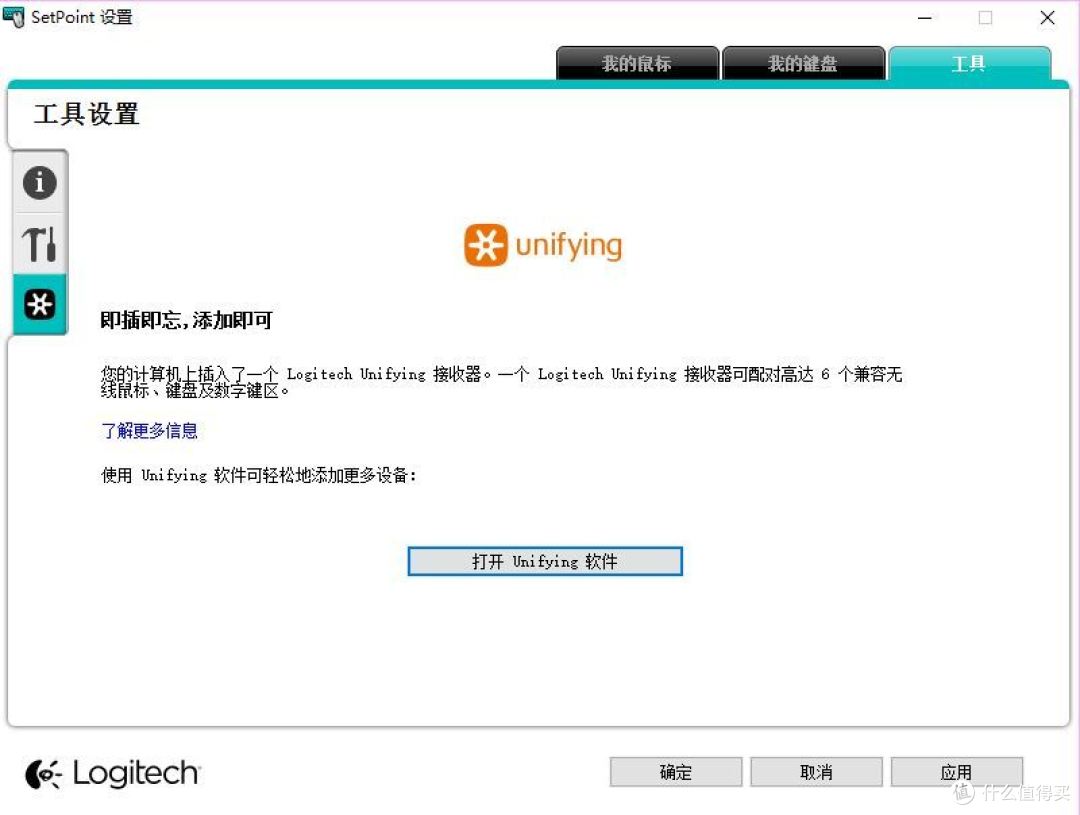Select the 工具 tab

(969, 63)
